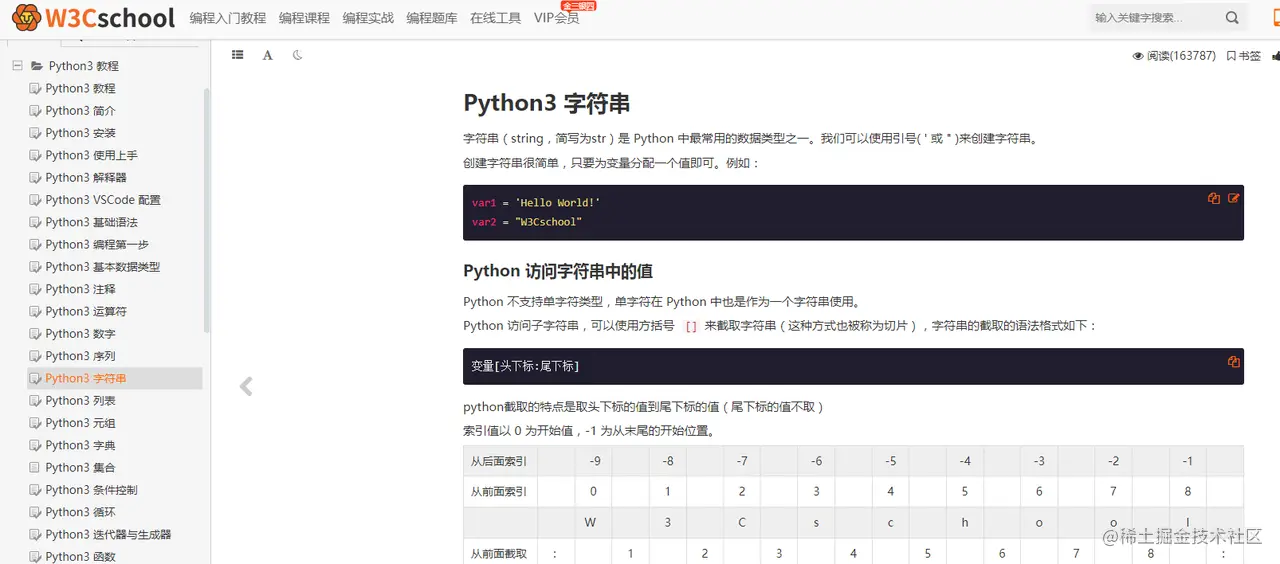Click the -9 cell in index table
The image size is (1280, 564).
coord(594,461)
